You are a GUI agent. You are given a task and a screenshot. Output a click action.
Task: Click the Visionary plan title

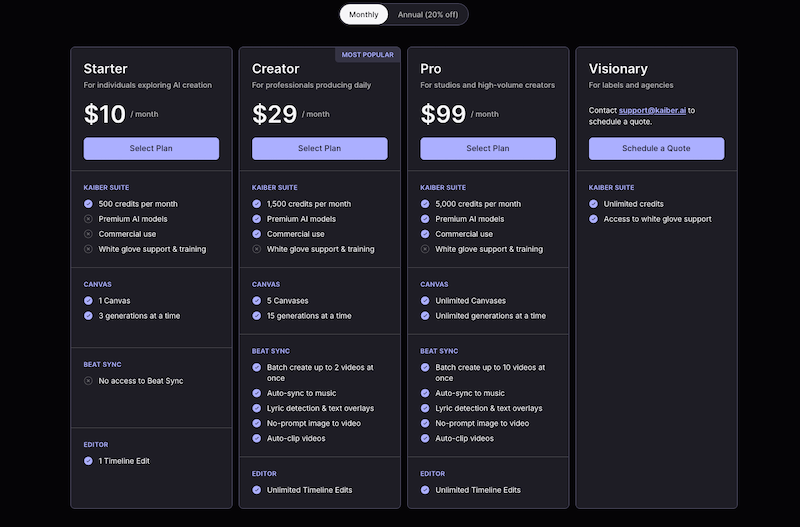[x=618, y=69]
